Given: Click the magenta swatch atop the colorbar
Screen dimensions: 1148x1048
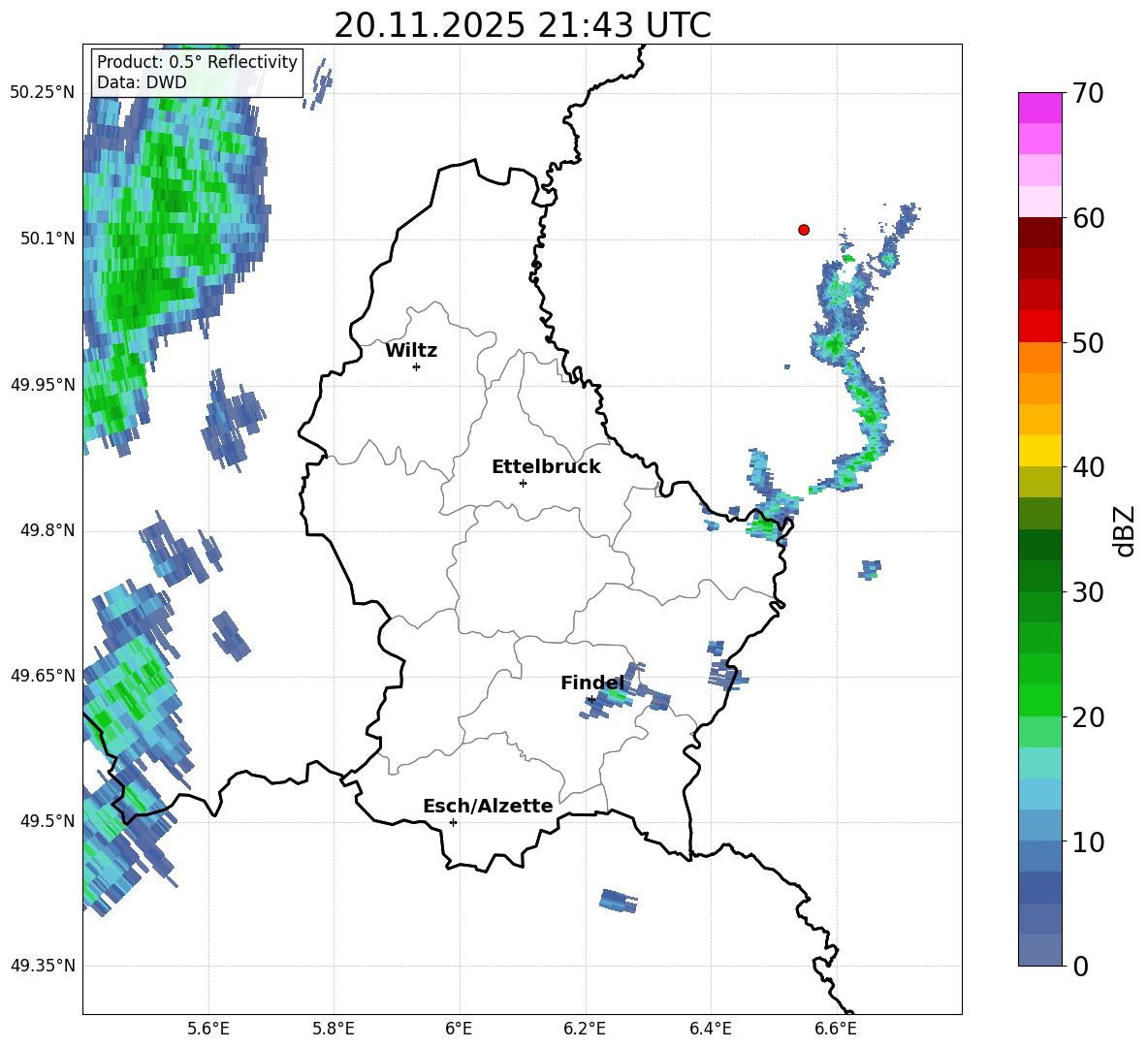Looking at the screenshot, I should [x=1039, y=108].
